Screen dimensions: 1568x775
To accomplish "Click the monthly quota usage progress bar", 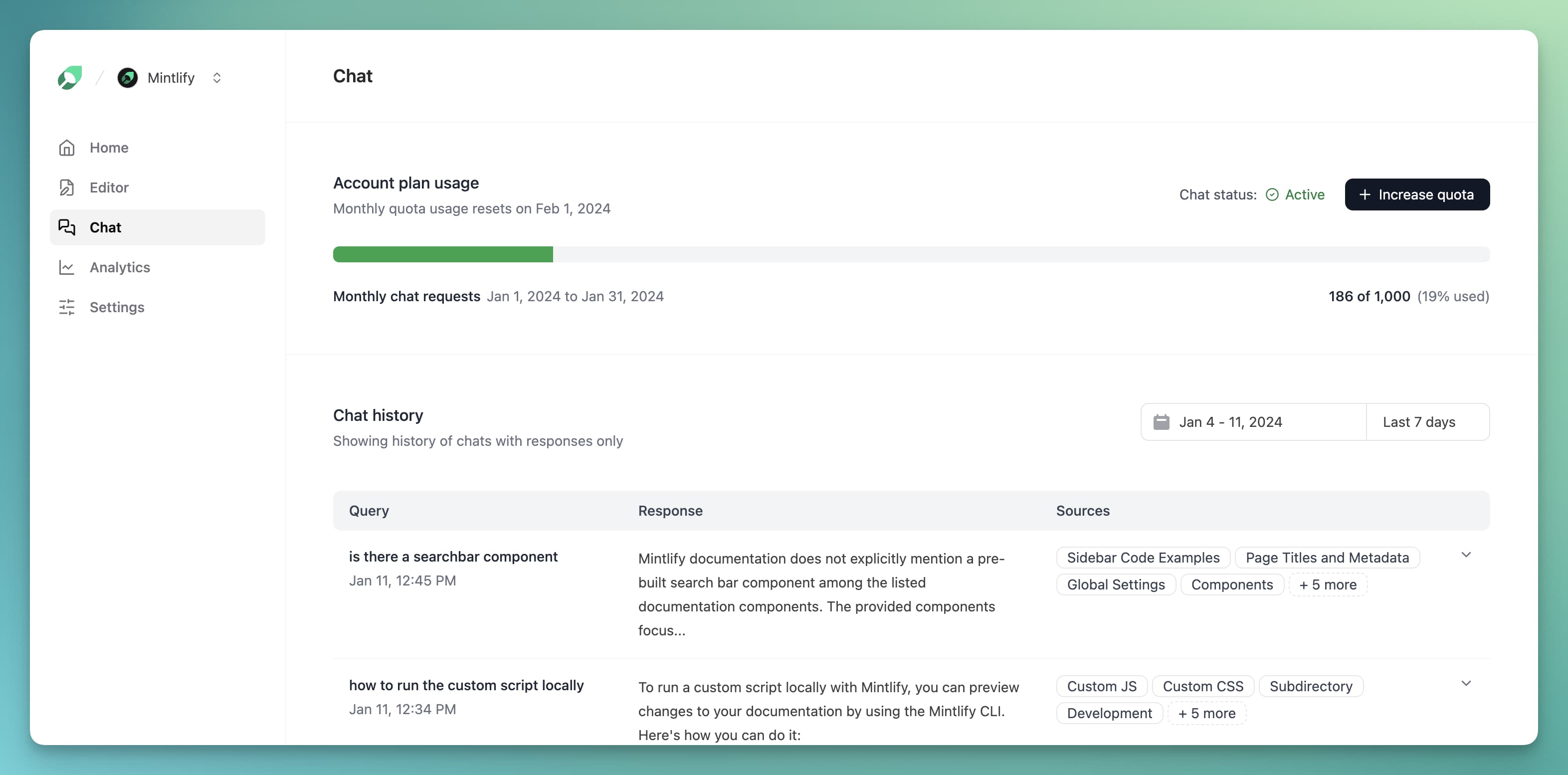I will (x=911, y=254).
